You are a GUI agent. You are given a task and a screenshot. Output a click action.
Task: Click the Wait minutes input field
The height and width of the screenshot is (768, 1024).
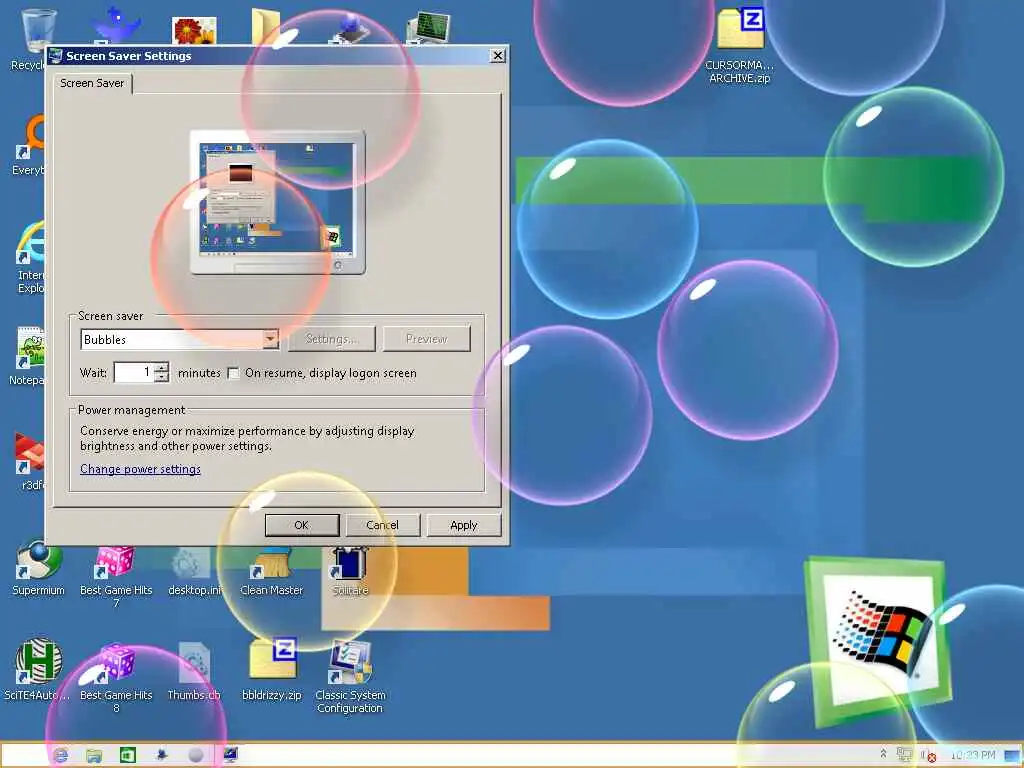coord(135,372)
